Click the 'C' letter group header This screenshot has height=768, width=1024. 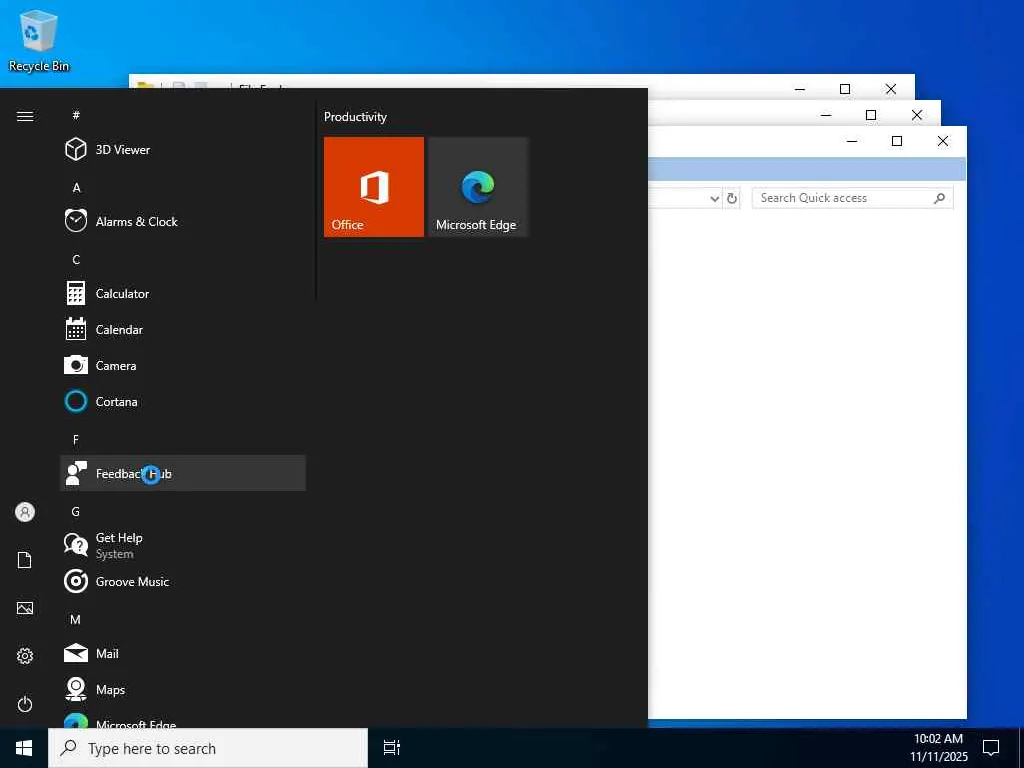(x=76, y=259)
